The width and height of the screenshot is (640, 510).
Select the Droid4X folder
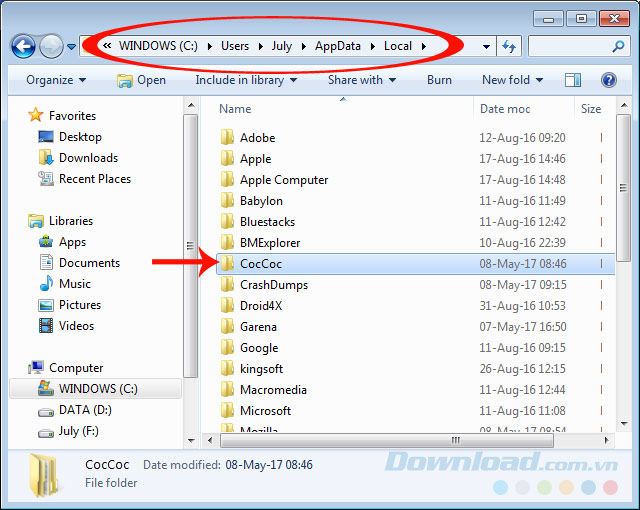[415, 306]
